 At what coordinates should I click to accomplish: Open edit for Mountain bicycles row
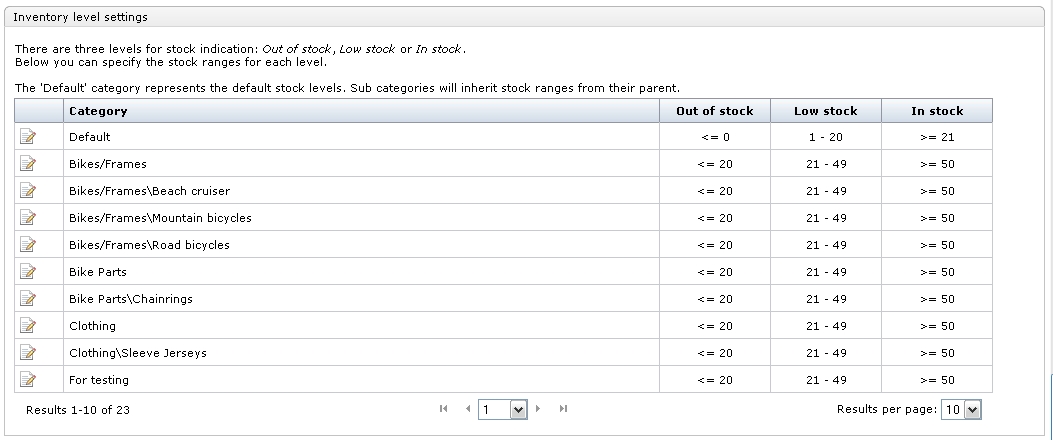tap(28, 218)
